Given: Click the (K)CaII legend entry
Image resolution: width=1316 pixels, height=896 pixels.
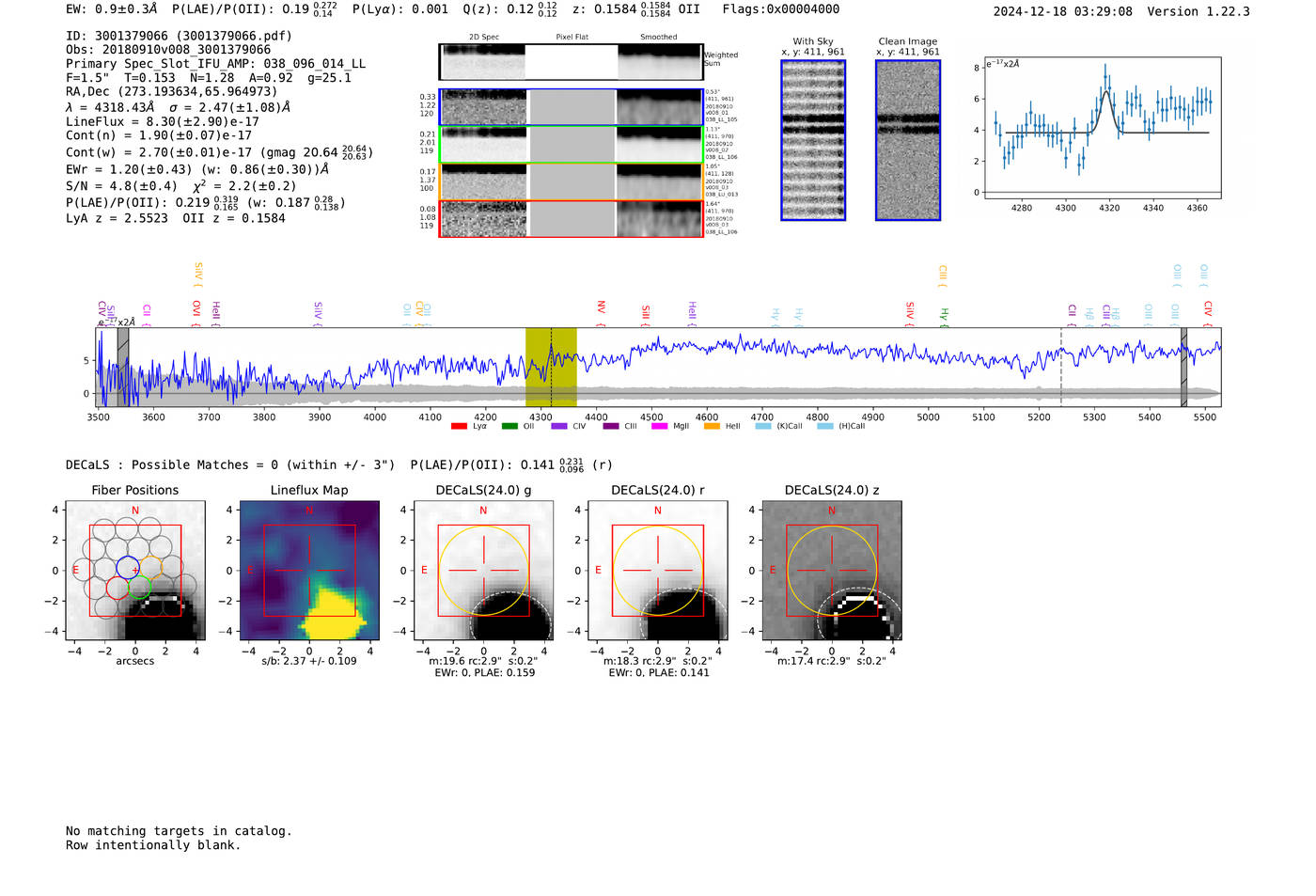Looking at the screenshot, I should point(779,426).
